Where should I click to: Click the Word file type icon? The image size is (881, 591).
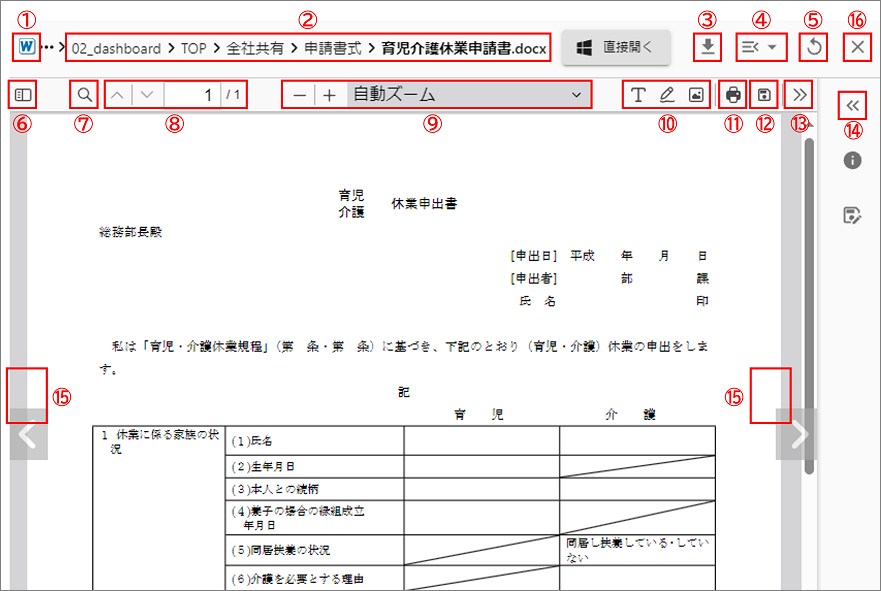coord(24,47)
